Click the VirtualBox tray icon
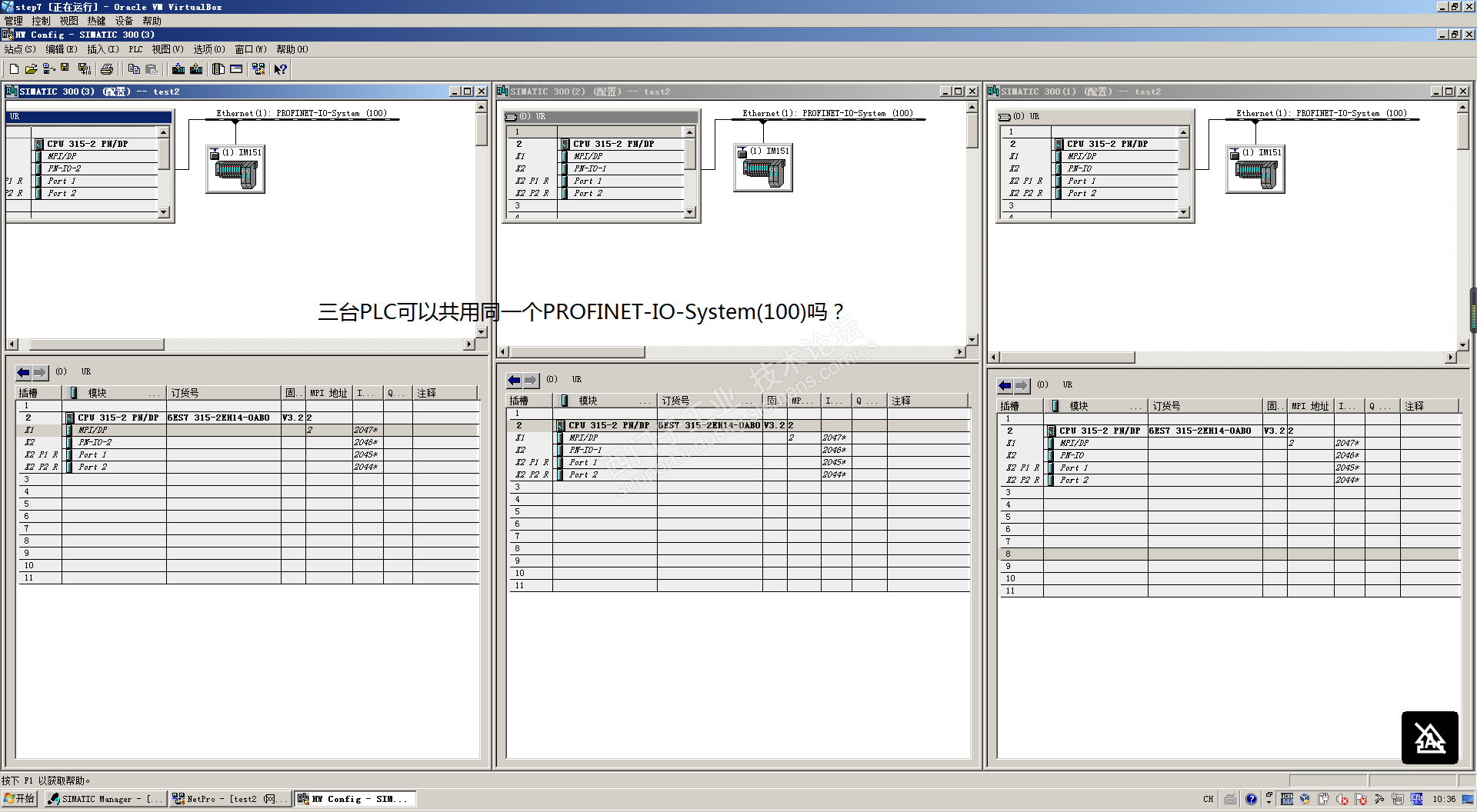 [1305, 799]
